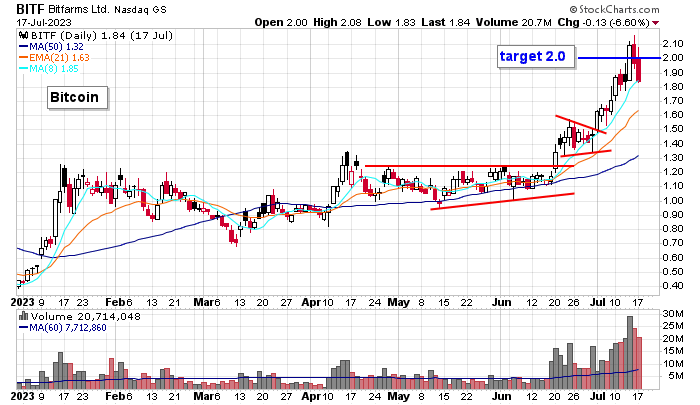The width and height of the screenshot is (700, 405).
Task: Click the 1.50 price axis label
Action: [673, 129]
